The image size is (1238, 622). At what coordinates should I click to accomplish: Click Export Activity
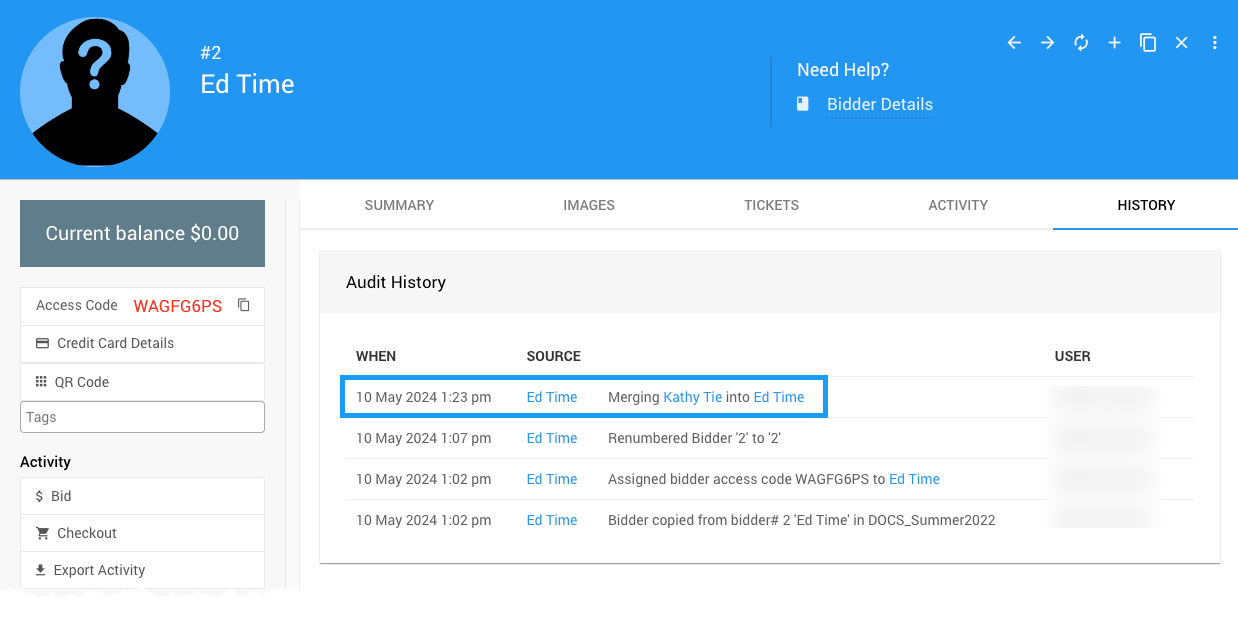point(99,570)
